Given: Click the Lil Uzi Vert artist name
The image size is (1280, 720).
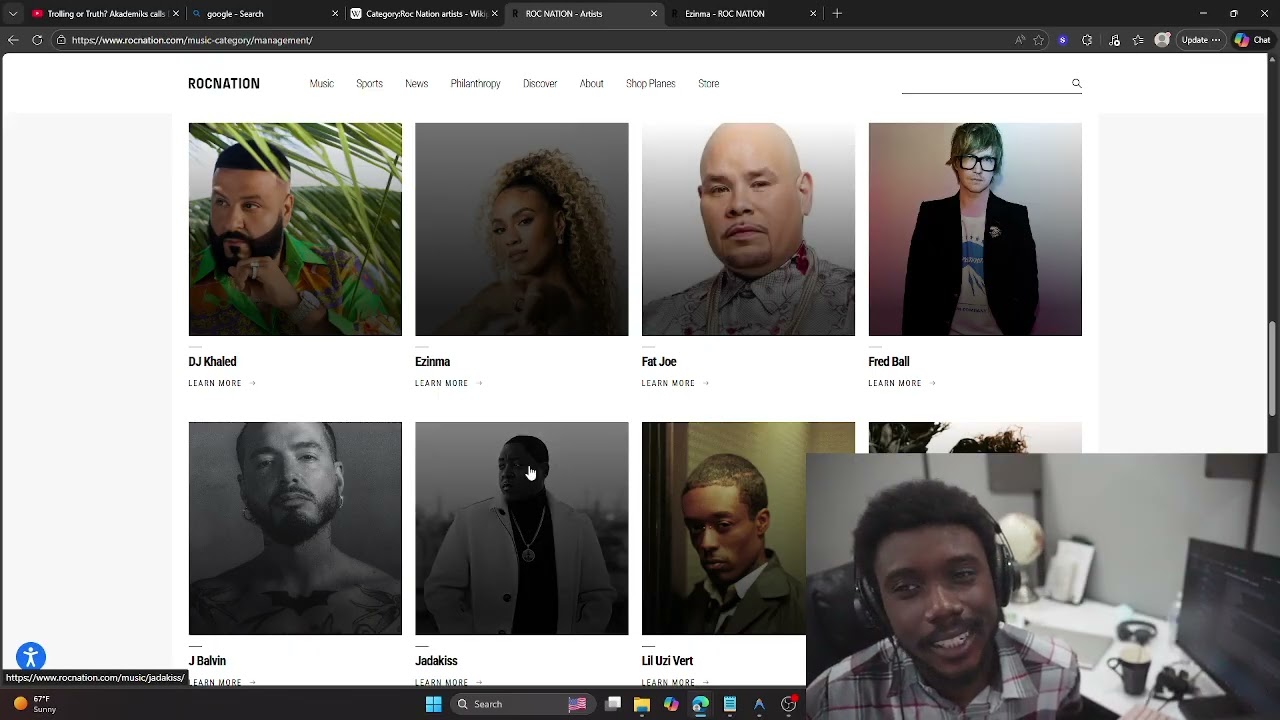Looking at the screenshot, I should 667,661.
